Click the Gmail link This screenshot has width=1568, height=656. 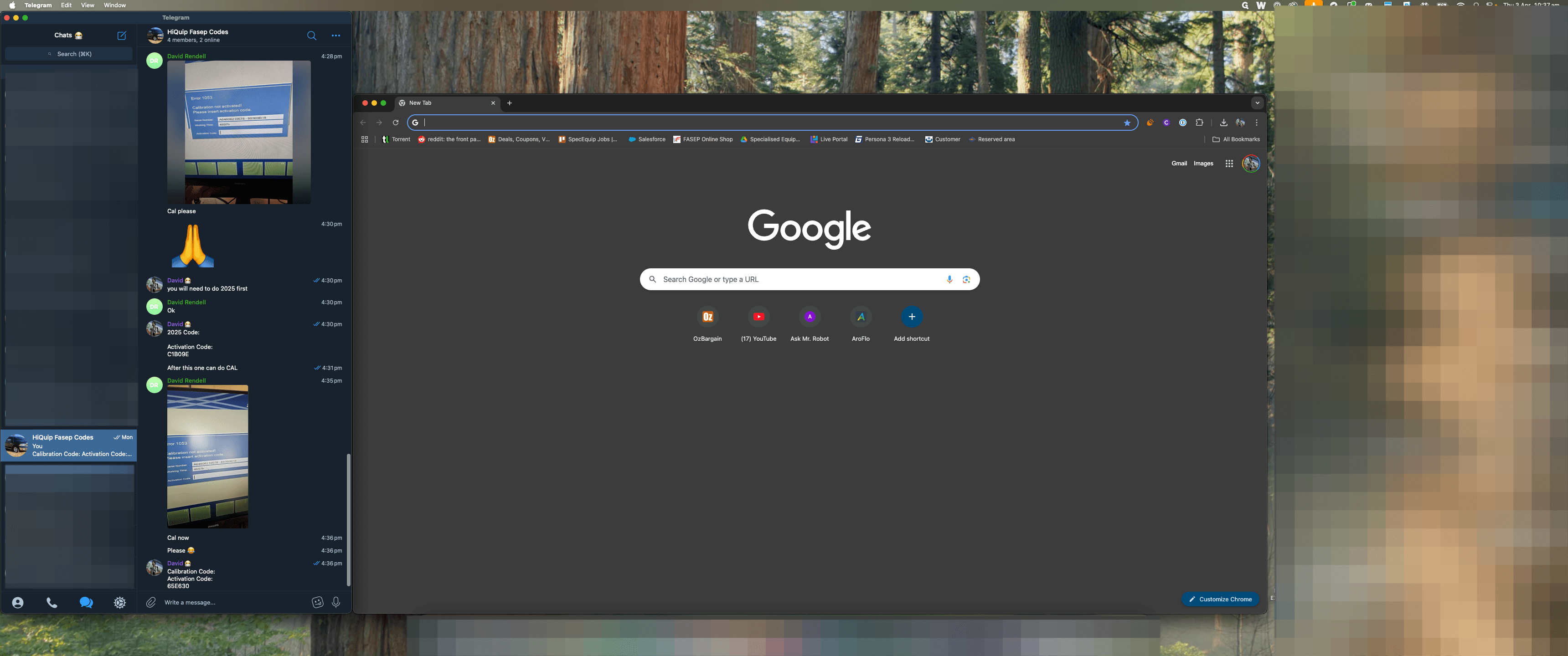tap(1179, 164)
